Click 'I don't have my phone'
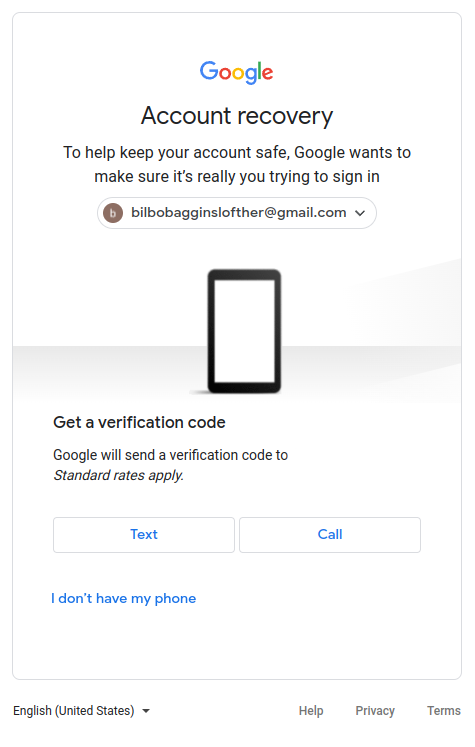 pos(123,598)
